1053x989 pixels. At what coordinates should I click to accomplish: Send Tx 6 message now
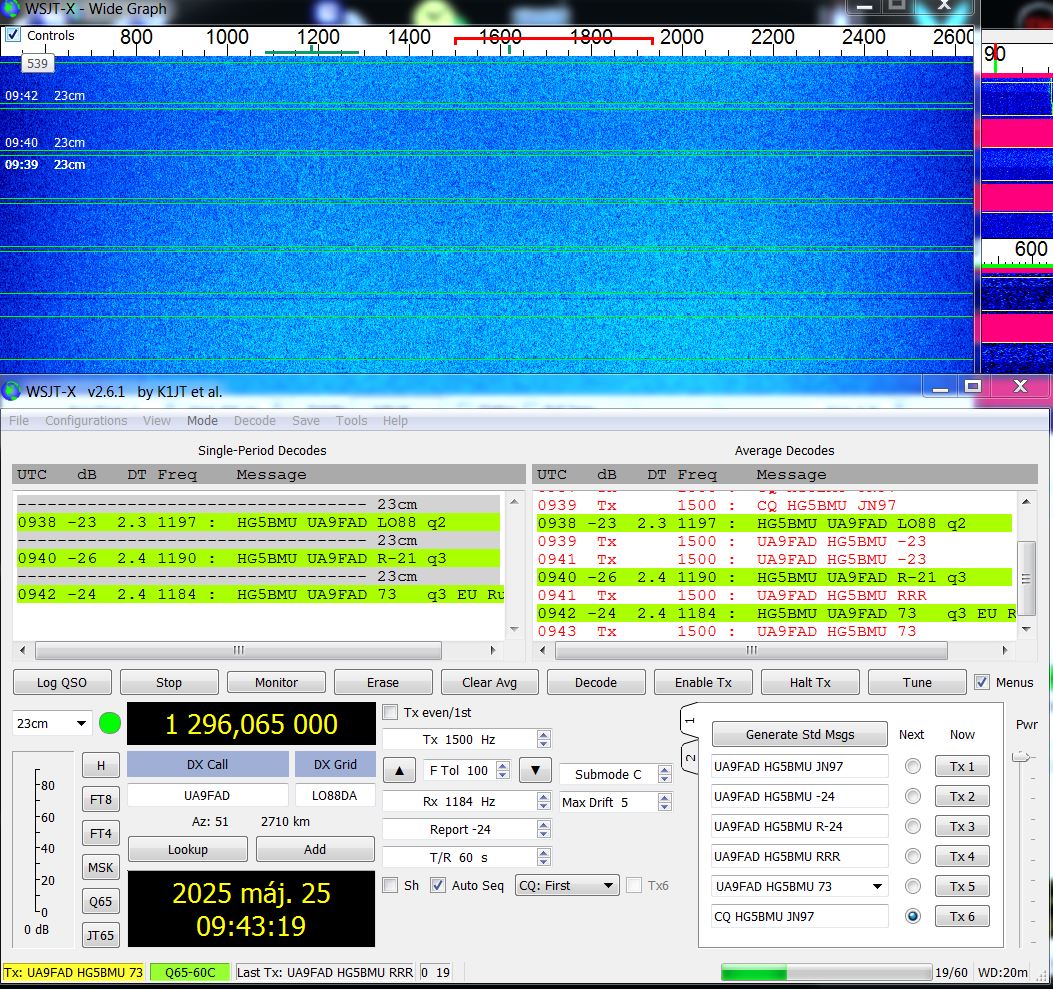click(962, 916)
